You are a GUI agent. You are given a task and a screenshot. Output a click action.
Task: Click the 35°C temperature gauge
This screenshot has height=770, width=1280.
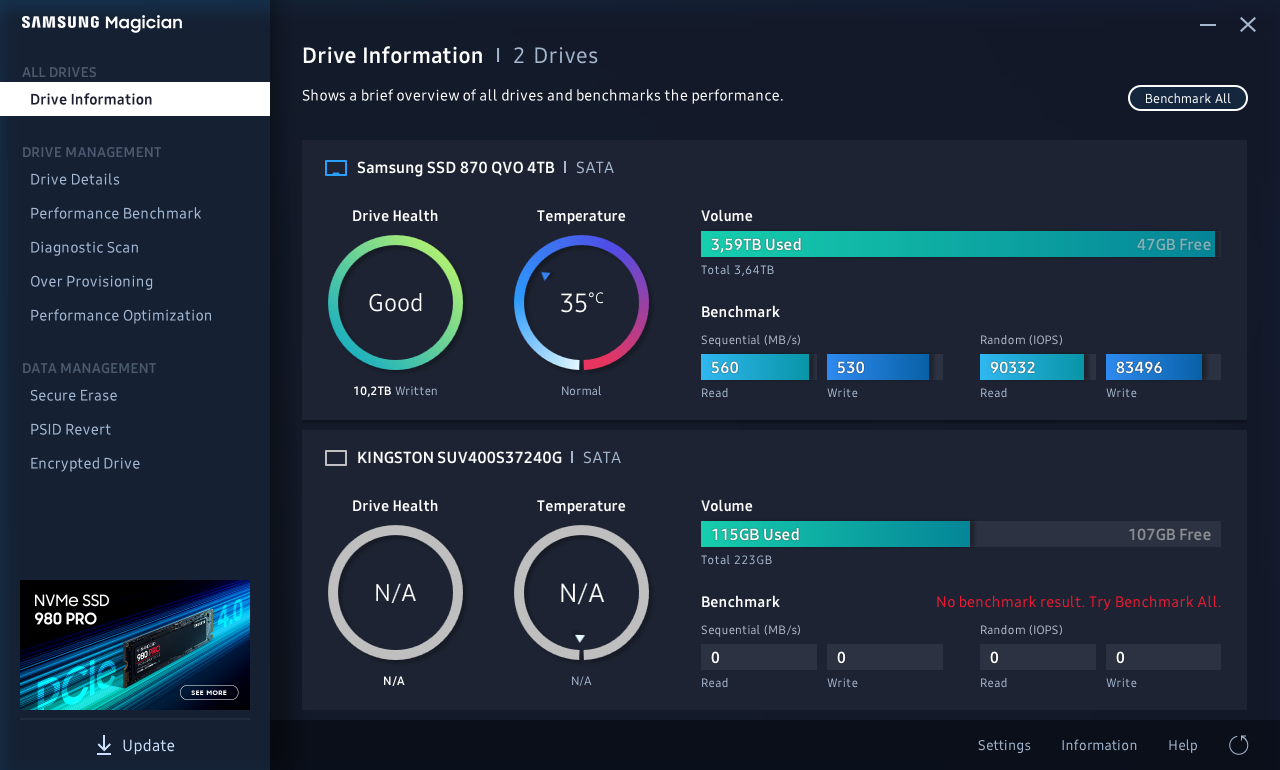(581, 303)
